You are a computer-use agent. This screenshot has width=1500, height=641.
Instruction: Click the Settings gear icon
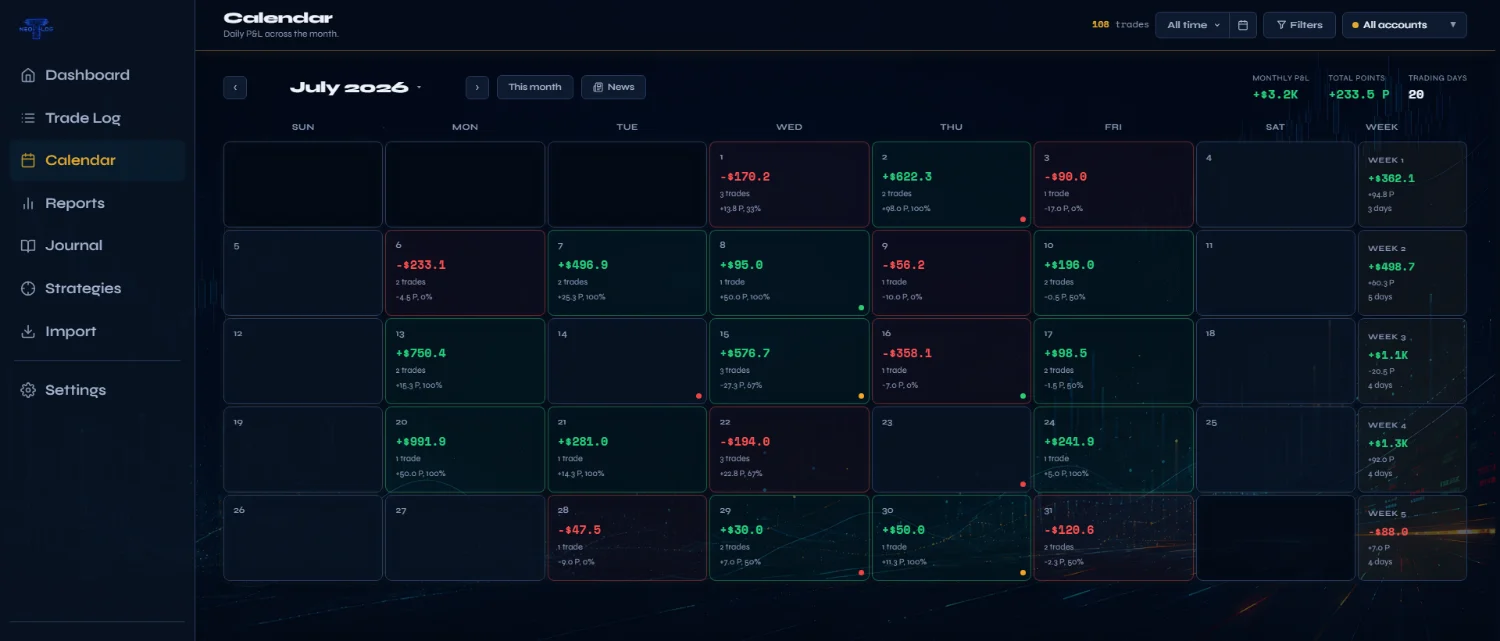coord(28,390)
